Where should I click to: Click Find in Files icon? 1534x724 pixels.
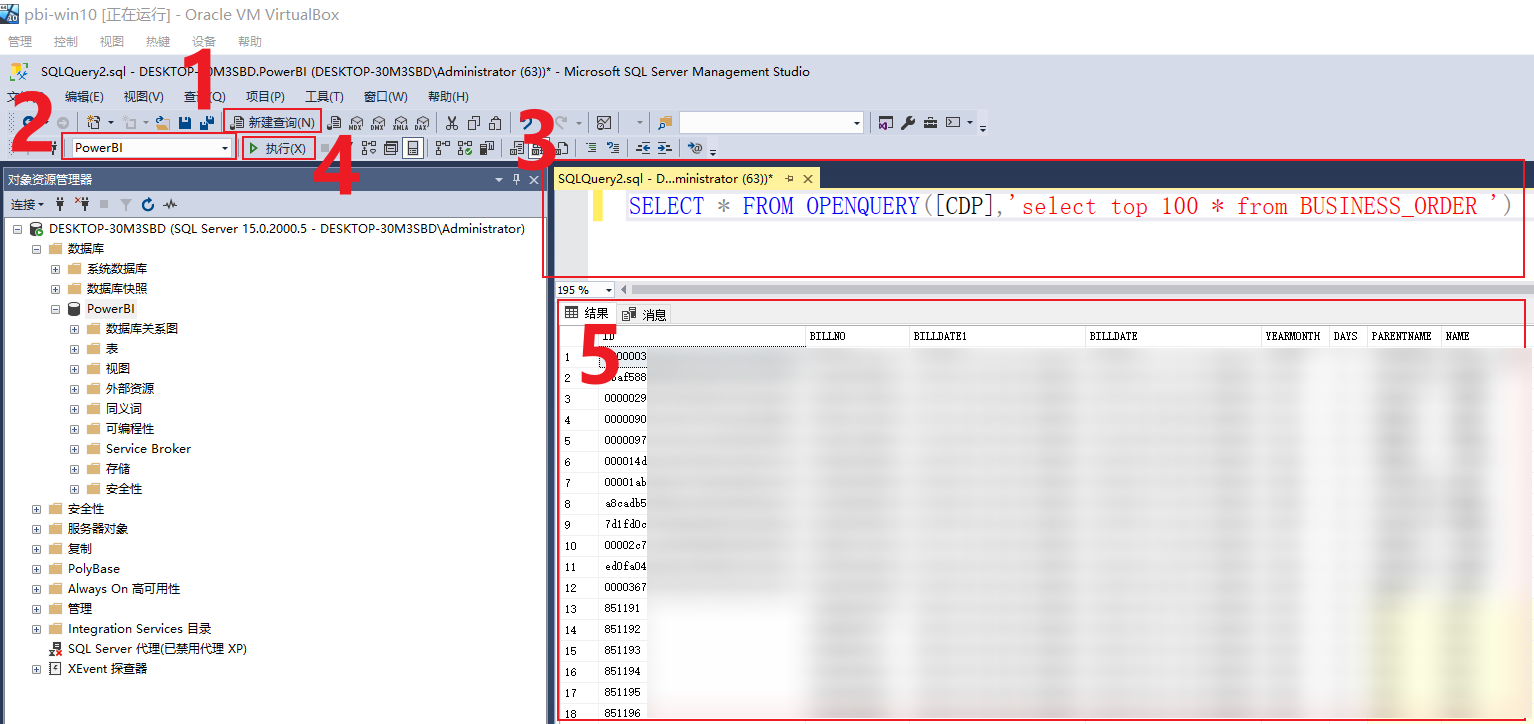coord(665,123)
